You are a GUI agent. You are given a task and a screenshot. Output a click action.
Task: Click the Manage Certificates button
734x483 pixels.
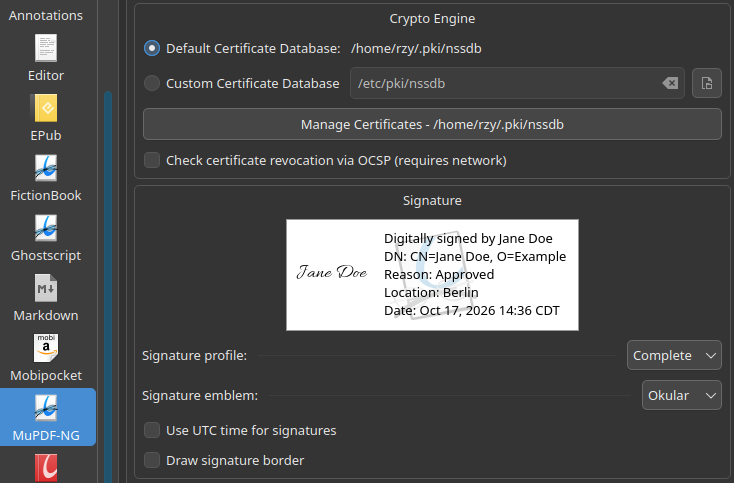point(432,124)
